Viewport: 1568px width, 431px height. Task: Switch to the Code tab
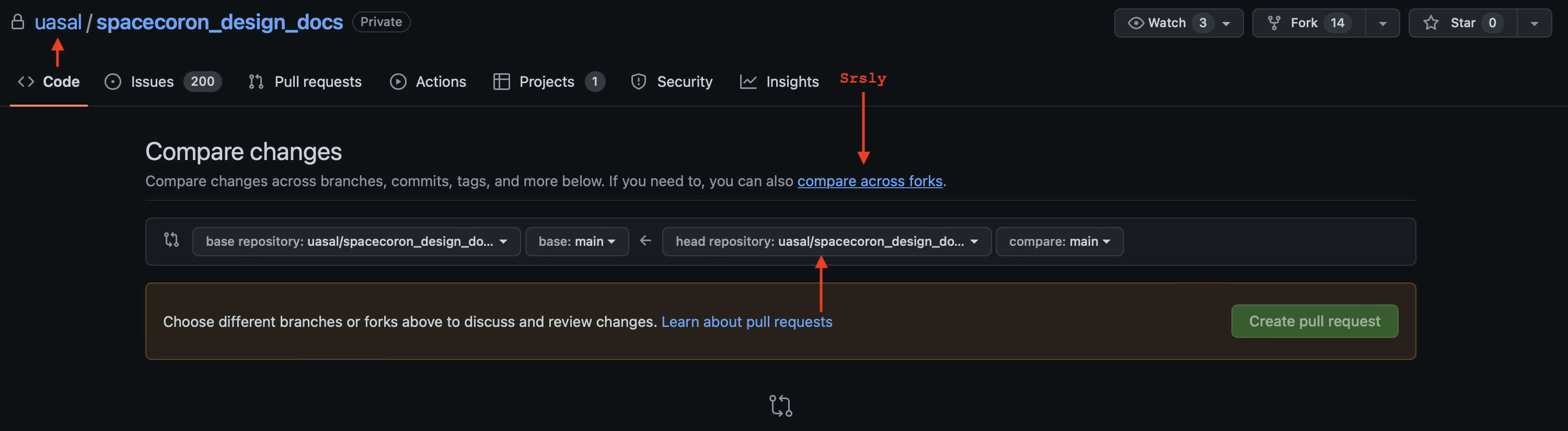(x=49, y=82)
